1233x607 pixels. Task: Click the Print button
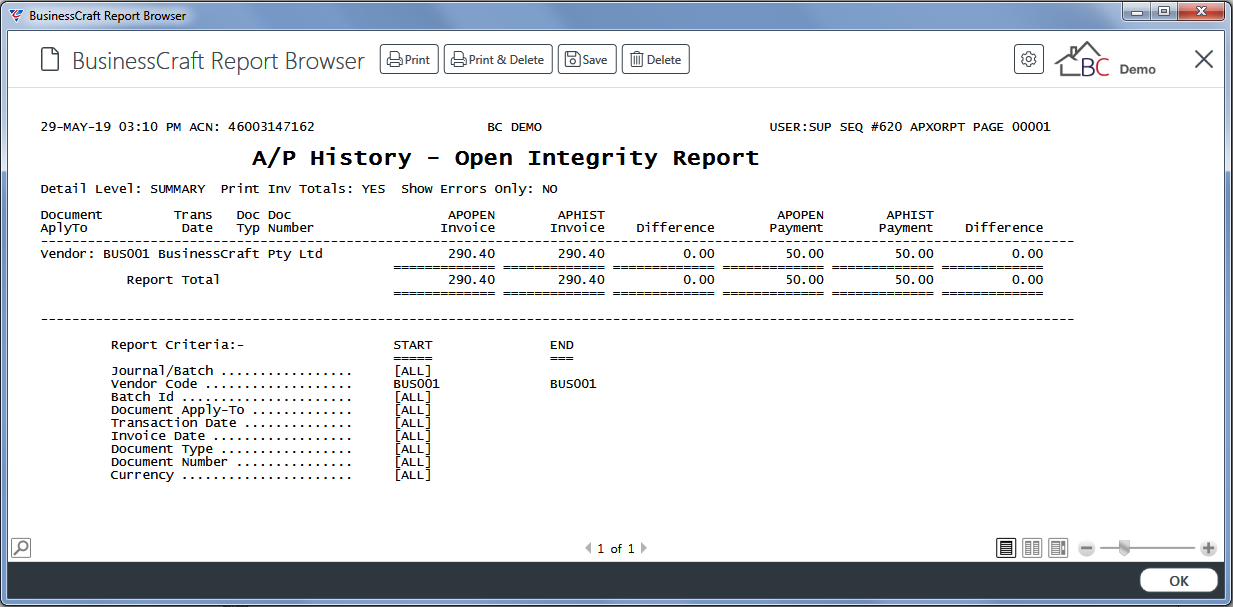pos(409,60)
